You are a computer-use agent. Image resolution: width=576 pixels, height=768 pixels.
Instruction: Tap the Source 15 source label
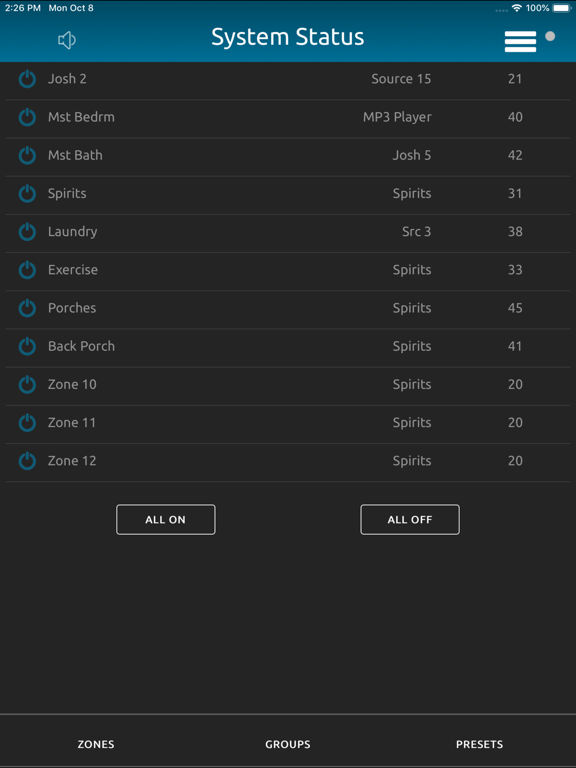(401, 79)
